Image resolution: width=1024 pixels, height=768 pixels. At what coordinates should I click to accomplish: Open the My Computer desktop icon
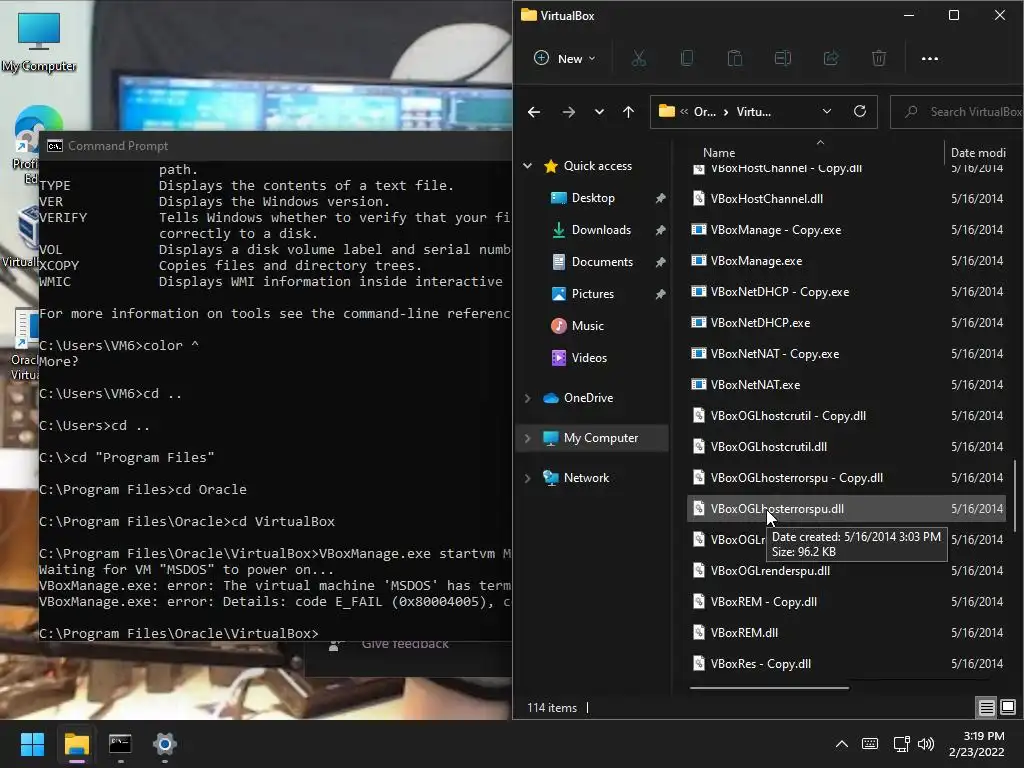point(39,42)
